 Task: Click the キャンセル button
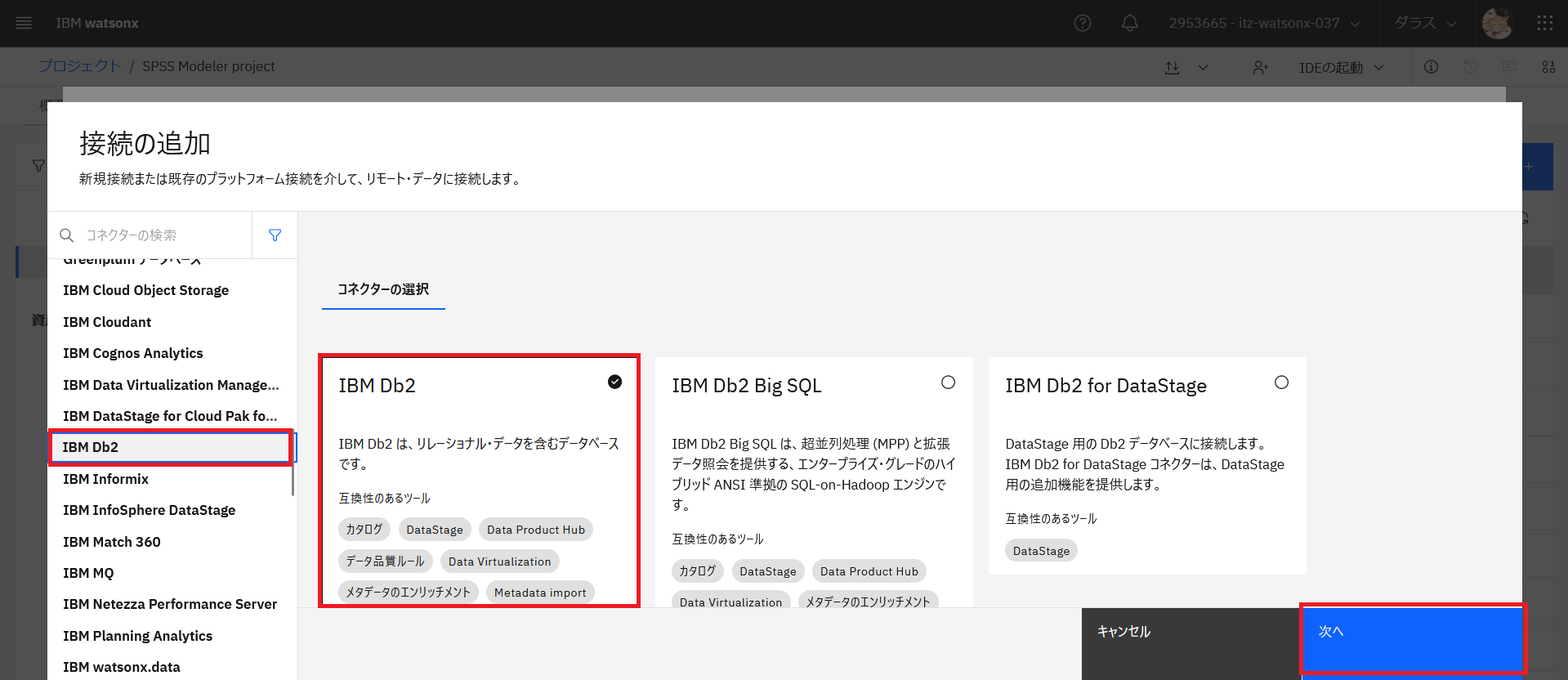[x=1191, y=643]
